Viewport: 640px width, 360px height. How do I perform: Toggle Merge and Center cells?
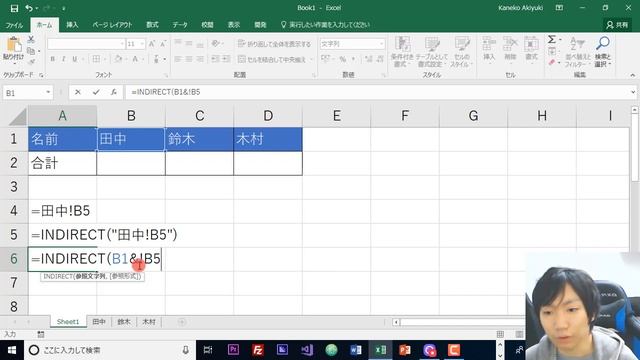click(272, 60)
